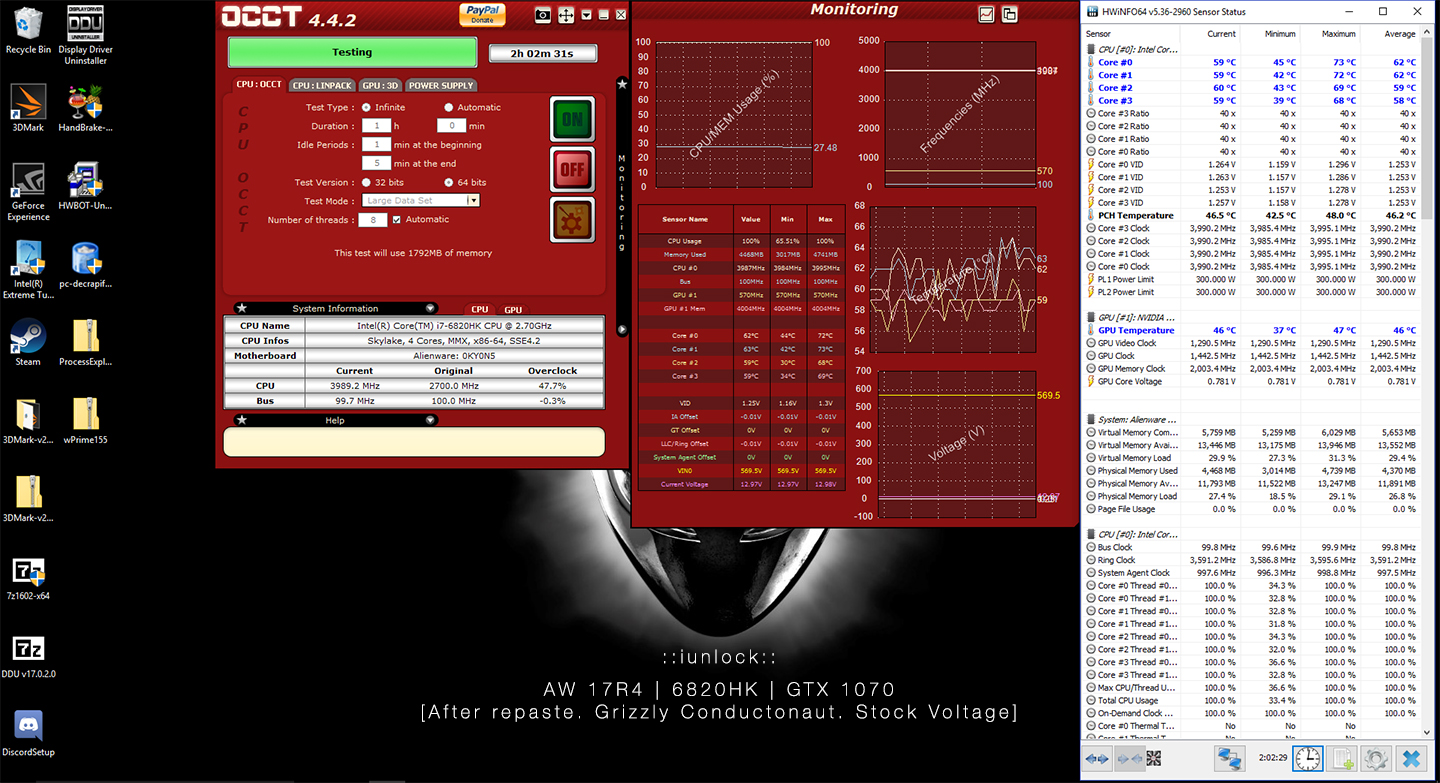Screen dimensions: 1440x783
Task: Select the 32 bits test version
Action: pos(366,182)
